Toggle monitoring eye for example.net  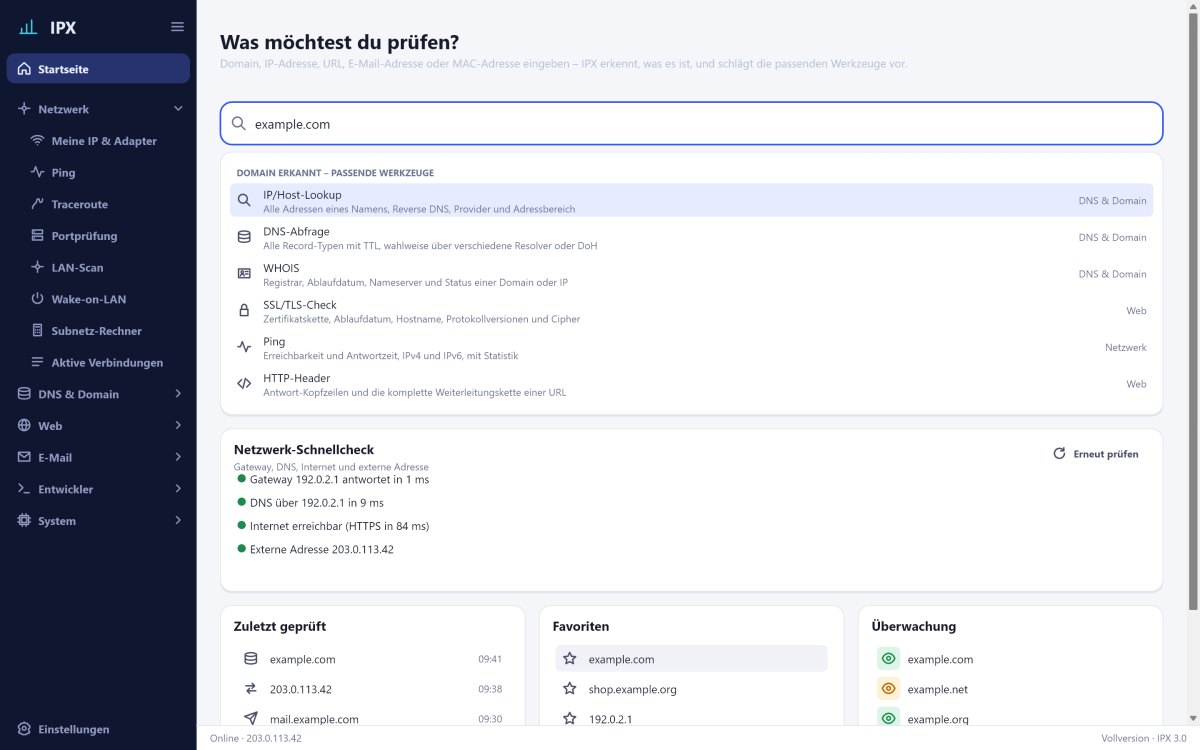pos(889,689)
